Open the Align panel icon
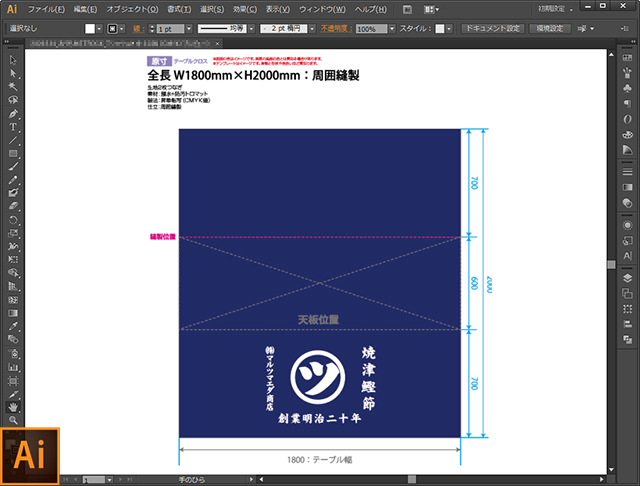640x486 pixels. (627, 324)
